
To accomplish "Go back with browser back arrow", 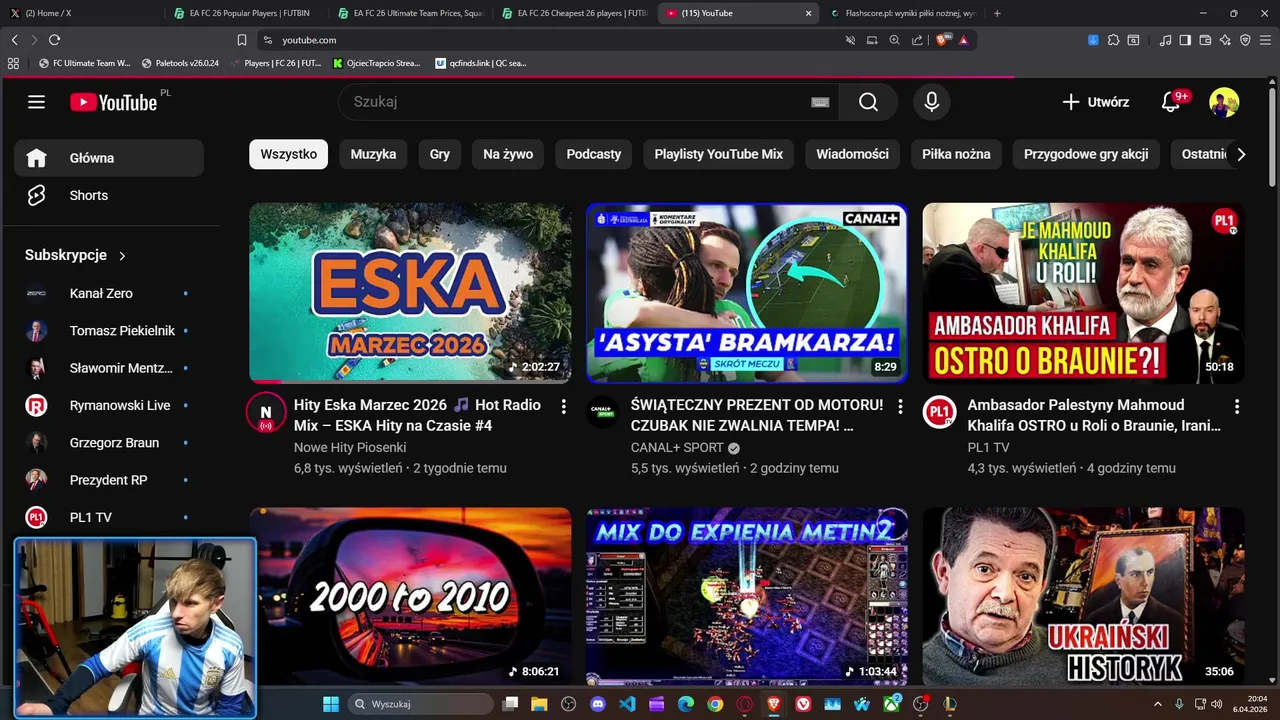I will pyautogui.click(x=14, y=40).
